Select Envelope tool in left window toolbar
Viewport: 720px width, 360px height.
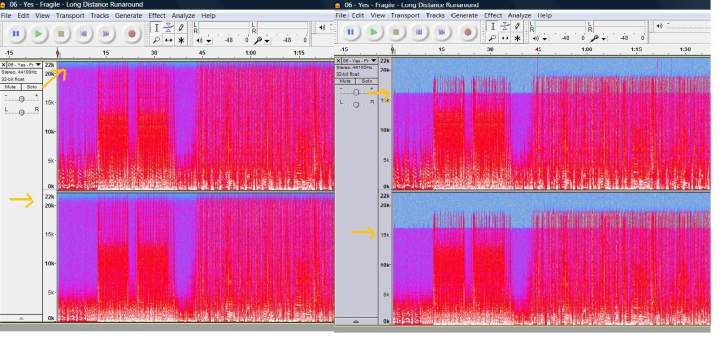[169, 28]
